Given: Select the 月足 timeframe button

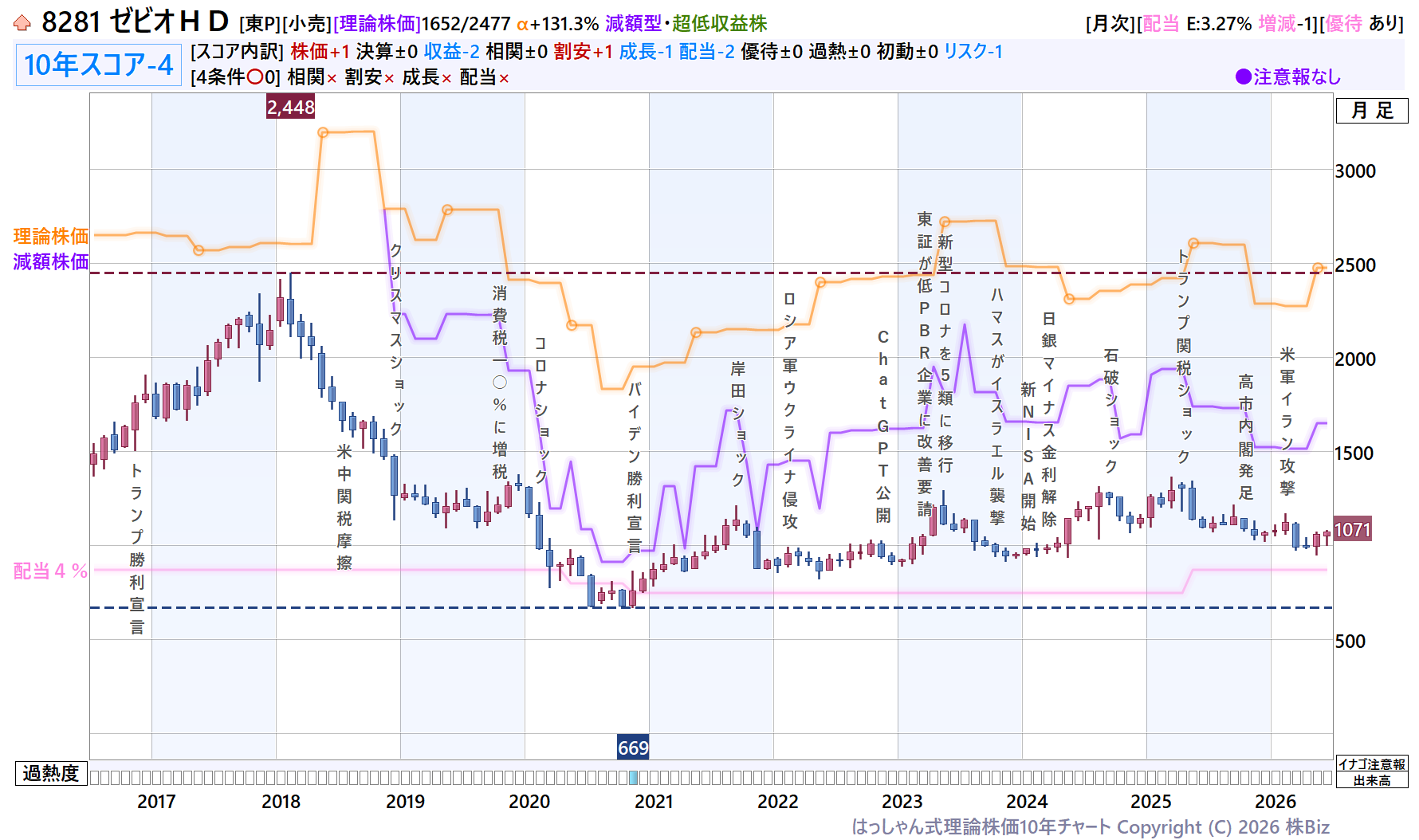Looking at the screenshot, I should point(1372,111).
